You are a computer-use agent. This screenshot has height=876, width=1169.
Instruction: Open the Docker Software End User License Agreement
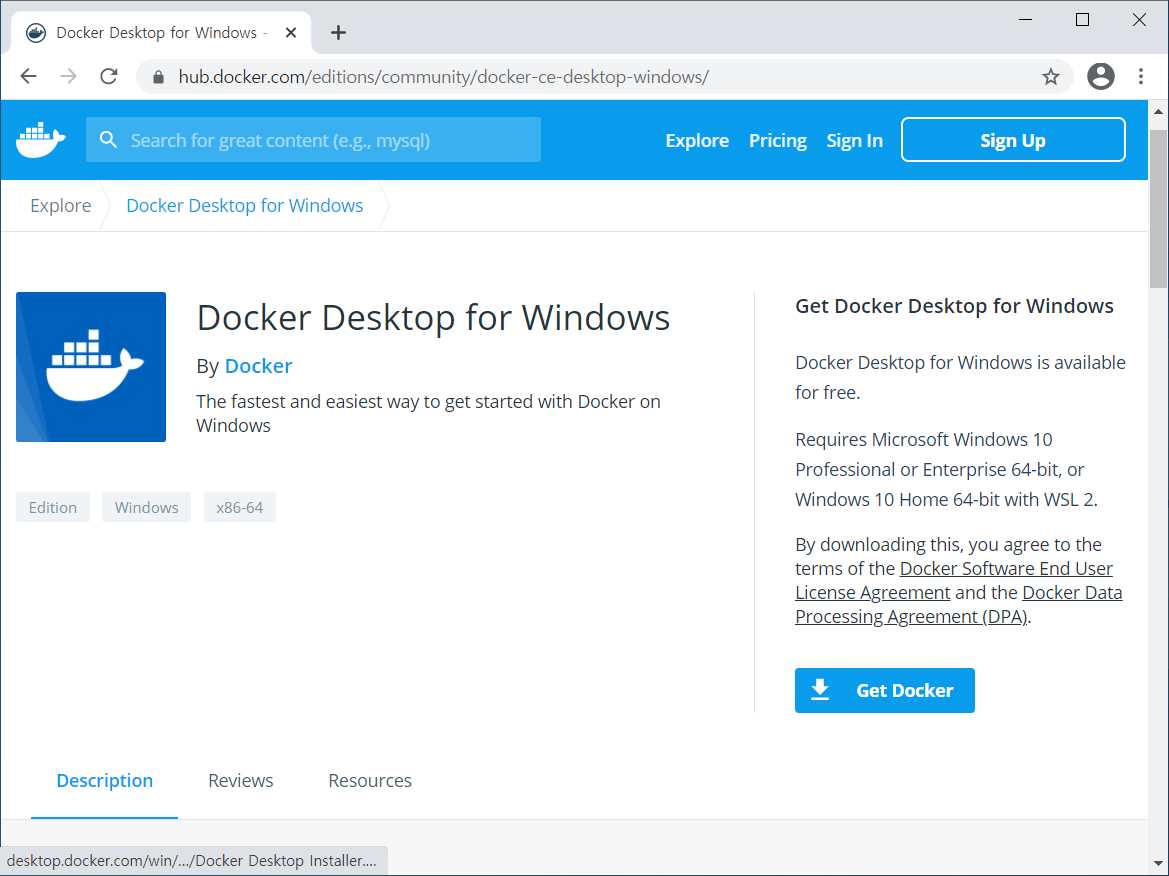pos(1006,568)
